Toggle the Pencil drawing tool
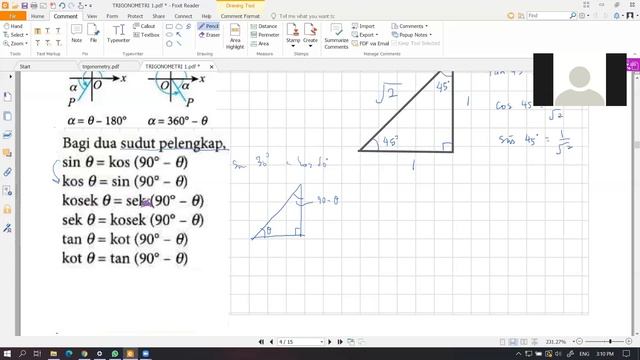This screenshot has width=640, height=360. (x=209, y=26)
